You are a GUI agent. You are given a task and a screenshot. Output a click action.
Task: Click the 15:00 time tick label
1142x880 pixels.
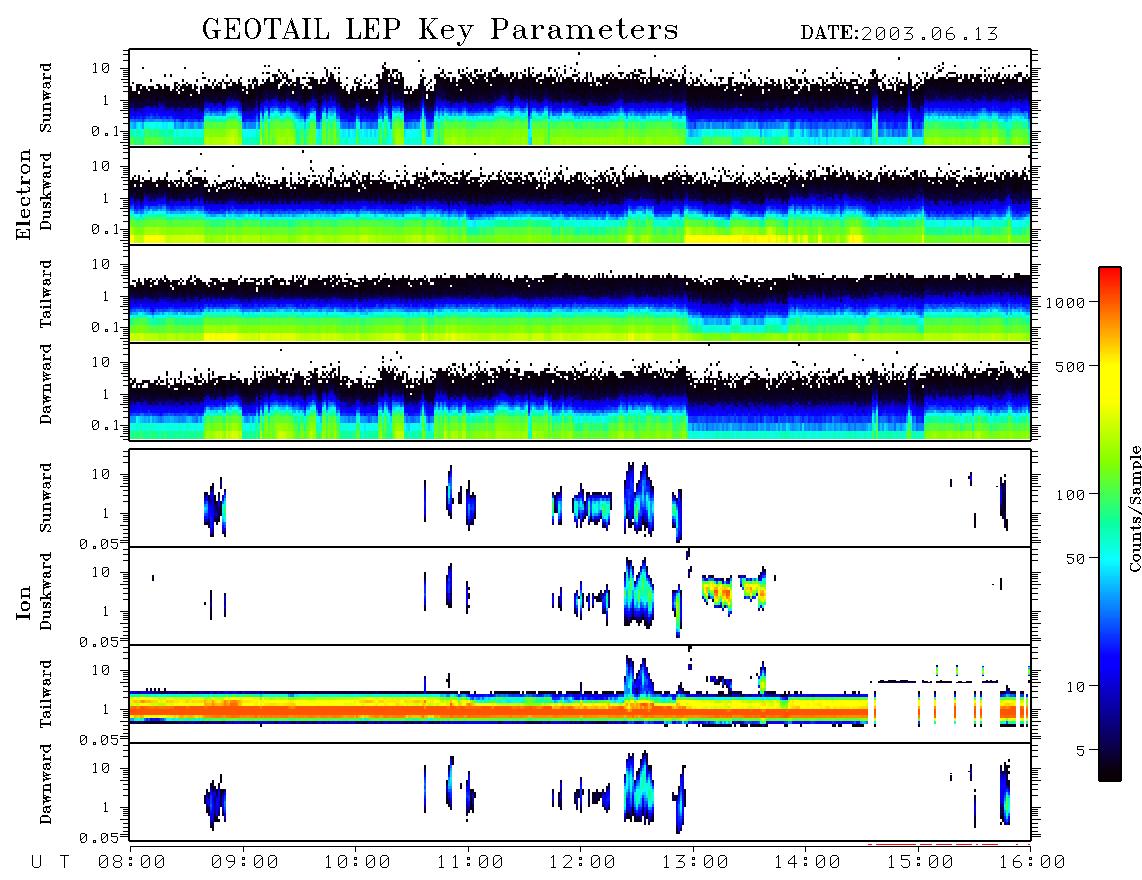click(919, 862)
